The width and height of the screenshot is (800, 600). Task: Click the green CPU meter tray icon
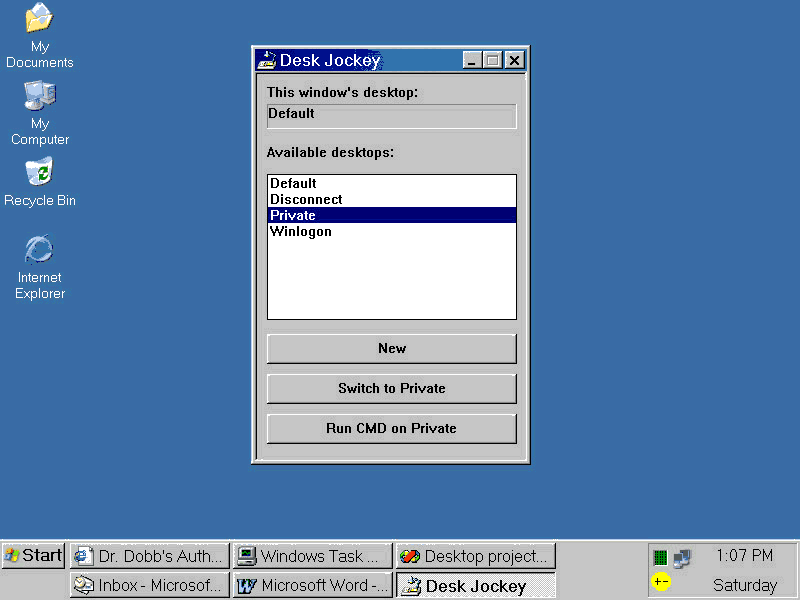660,558
